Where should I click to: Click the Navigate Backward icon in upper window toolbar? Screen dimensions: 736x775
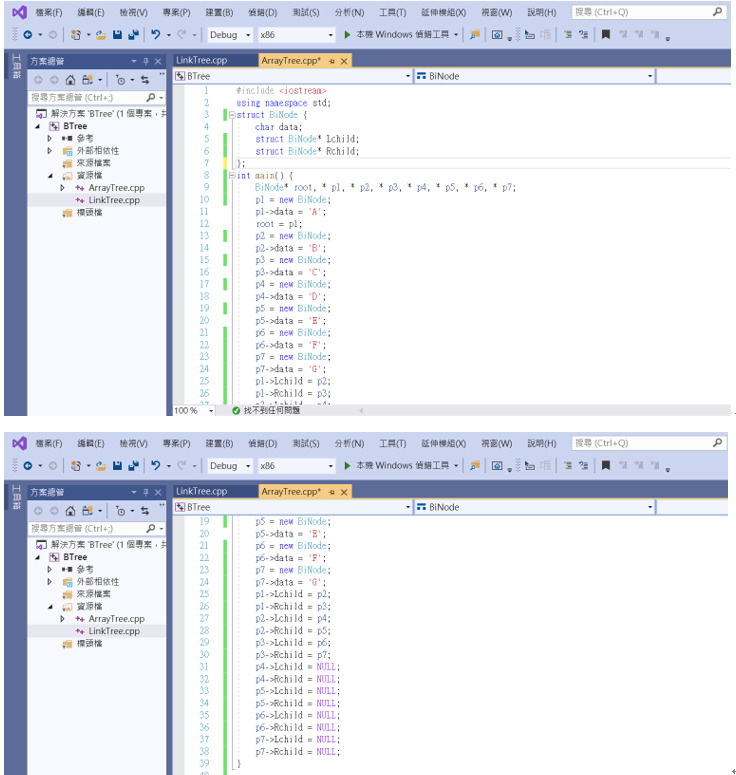click(x=28, y=35)
